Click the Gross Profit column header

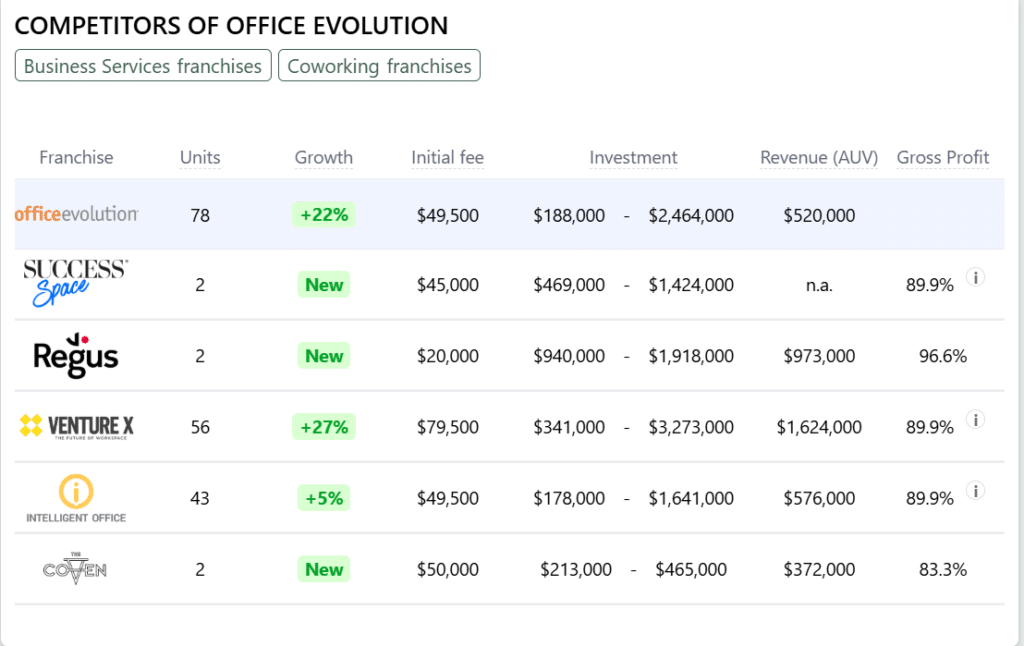943,157
